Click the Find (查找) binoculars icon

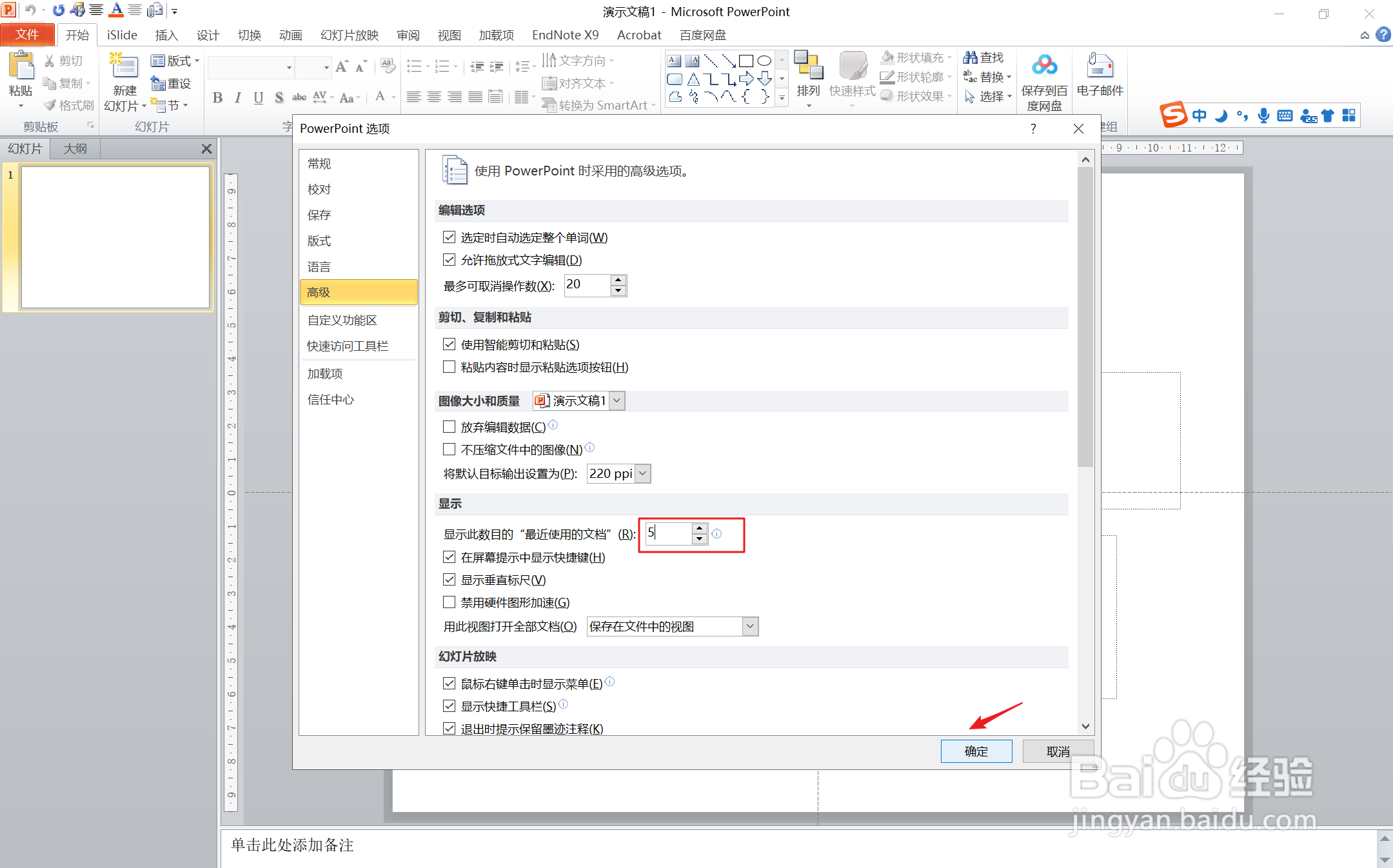[x=971, y=57]
